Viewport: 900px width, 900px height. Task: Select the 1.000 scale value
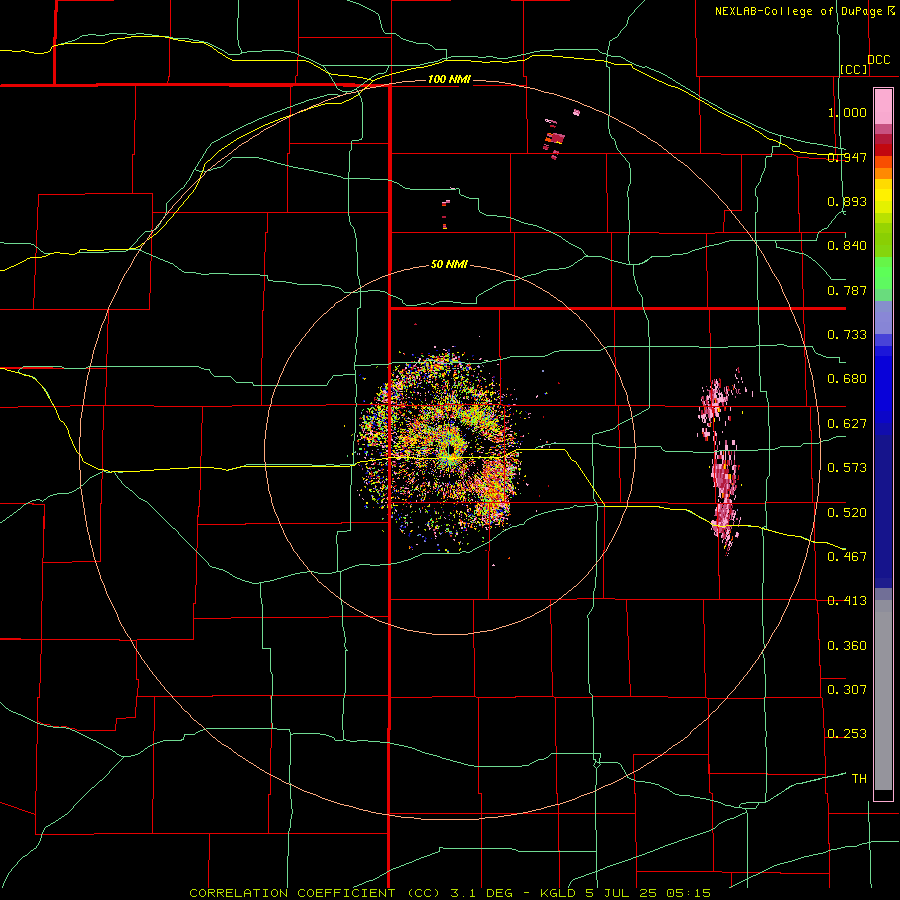[x=847, y=112]
